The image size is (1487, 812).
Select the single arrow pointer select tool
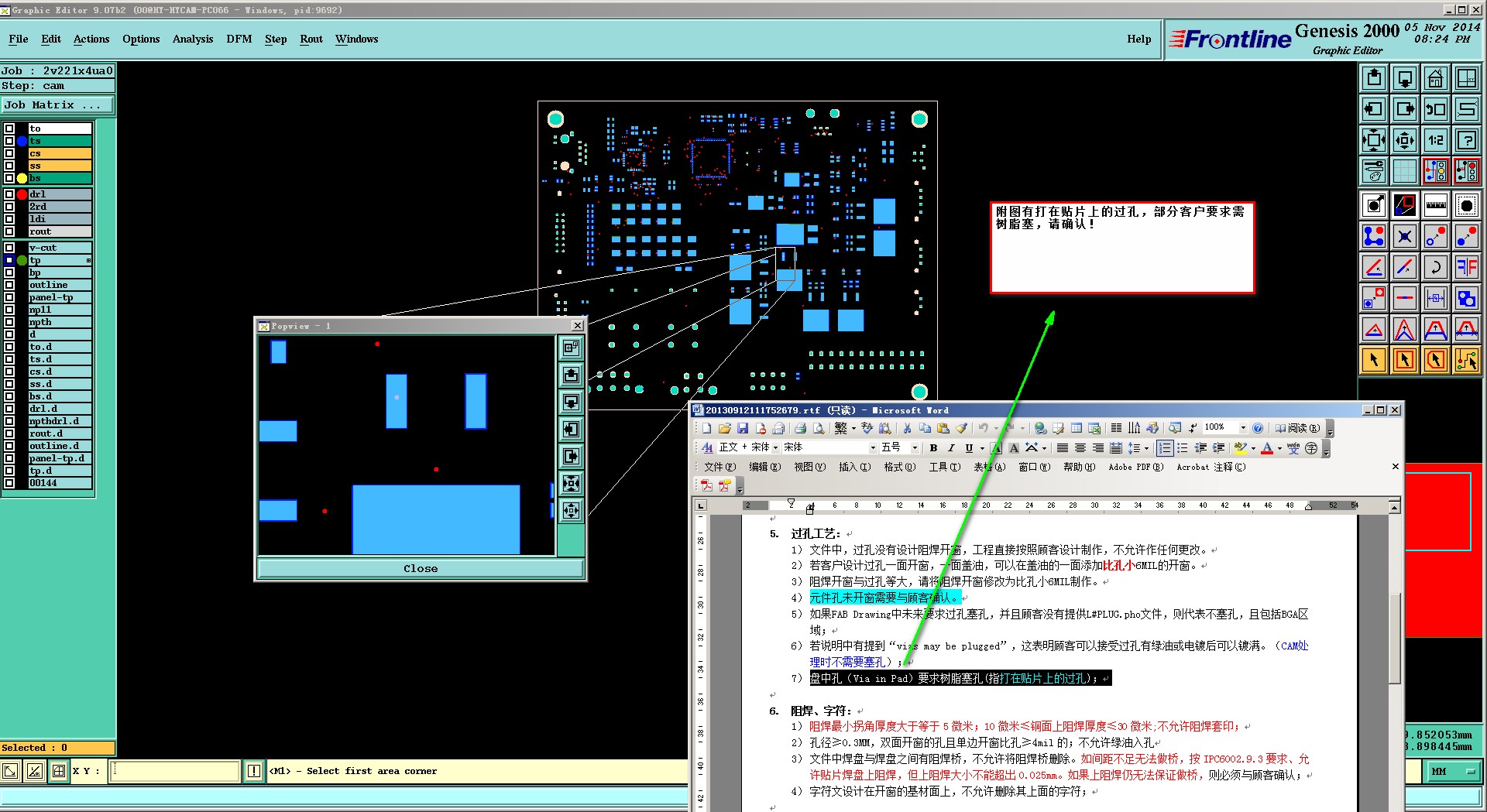click(x=1374, y=360)
